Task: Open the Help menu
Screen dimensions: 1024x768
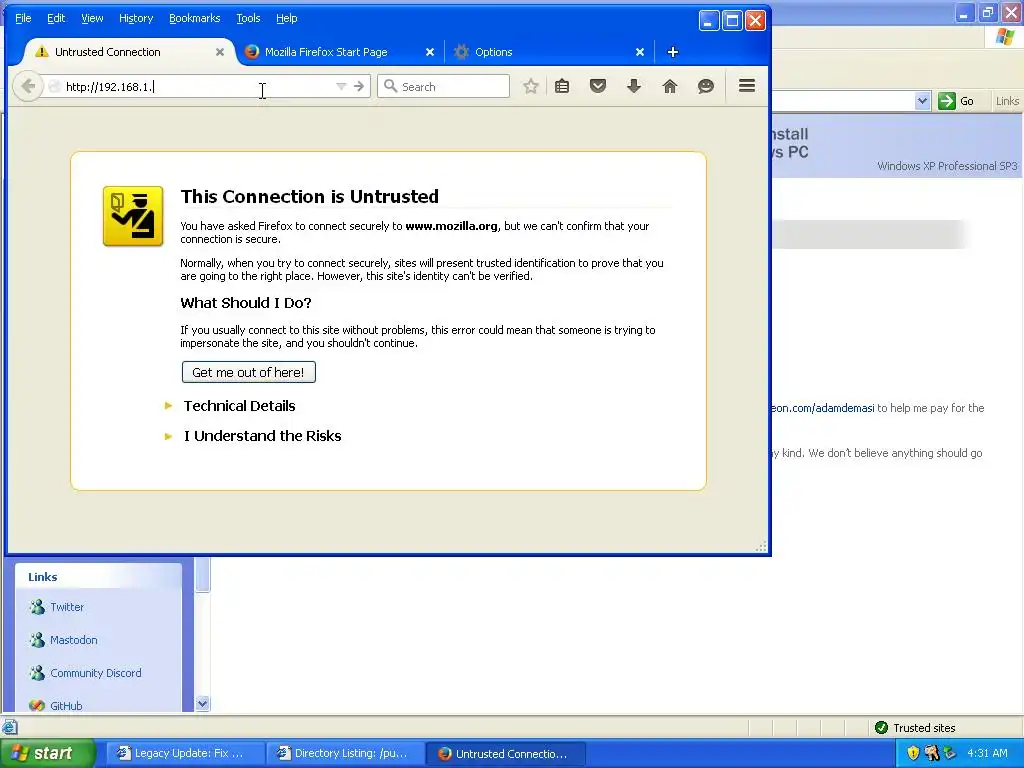Action: tap(287, 18)
